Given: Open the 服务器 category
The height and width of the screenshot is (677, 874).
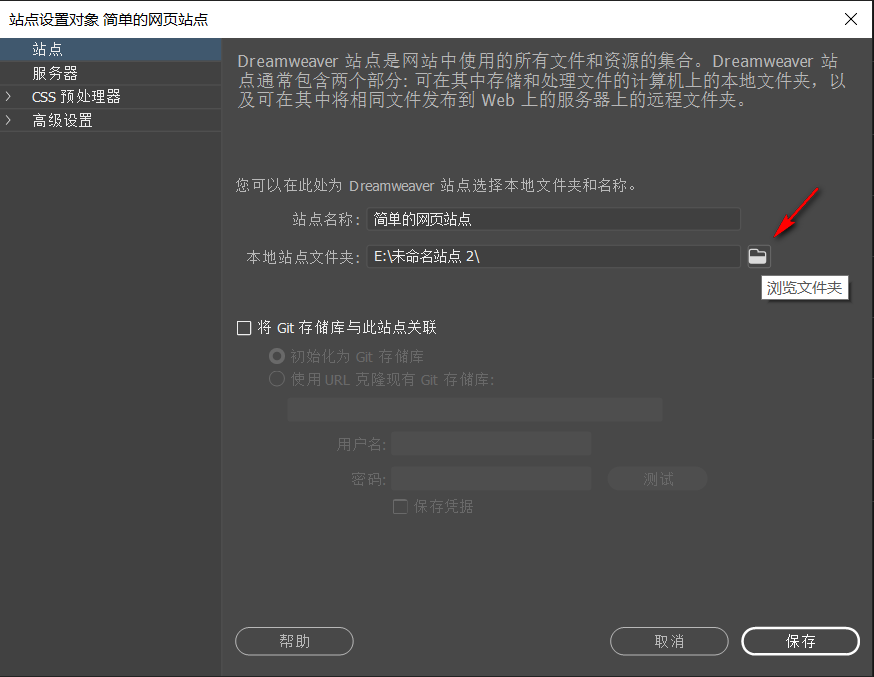Looking at the screenshot, I should (x=110, y=73).
